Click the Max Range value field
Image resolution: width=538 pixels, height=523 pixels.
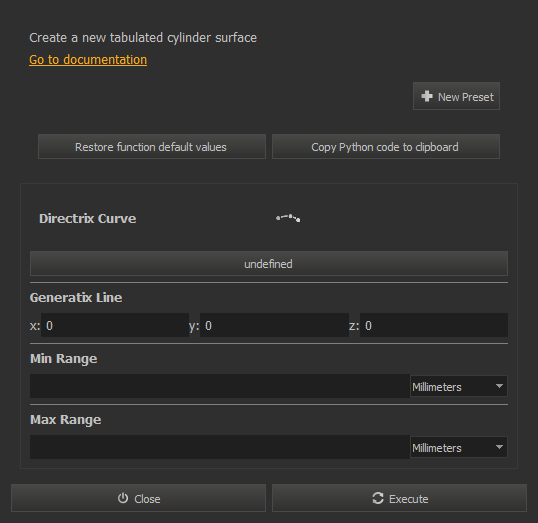pos(220,447)
